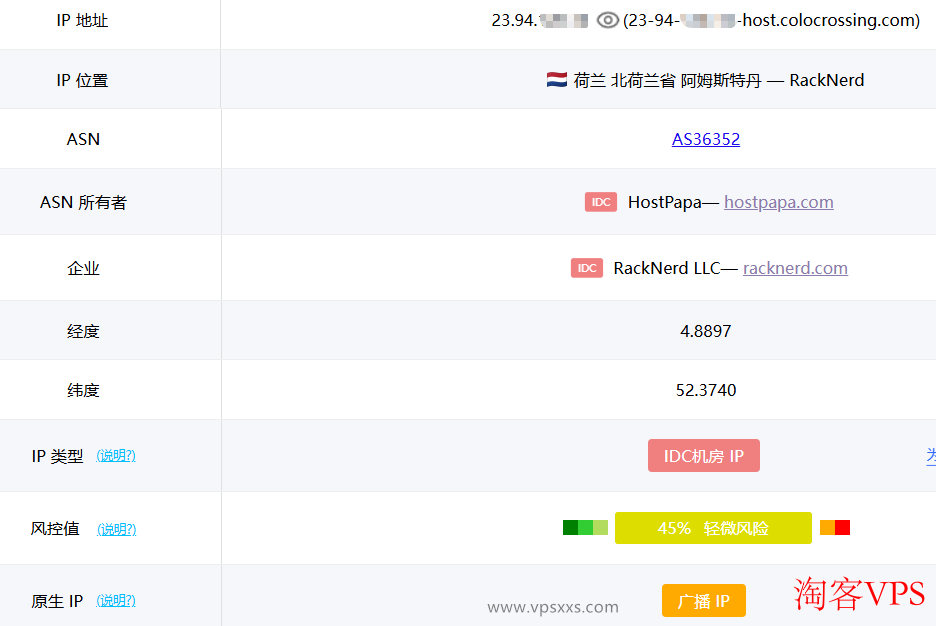Click the orange 广播 IP badge

coord(704,601)
